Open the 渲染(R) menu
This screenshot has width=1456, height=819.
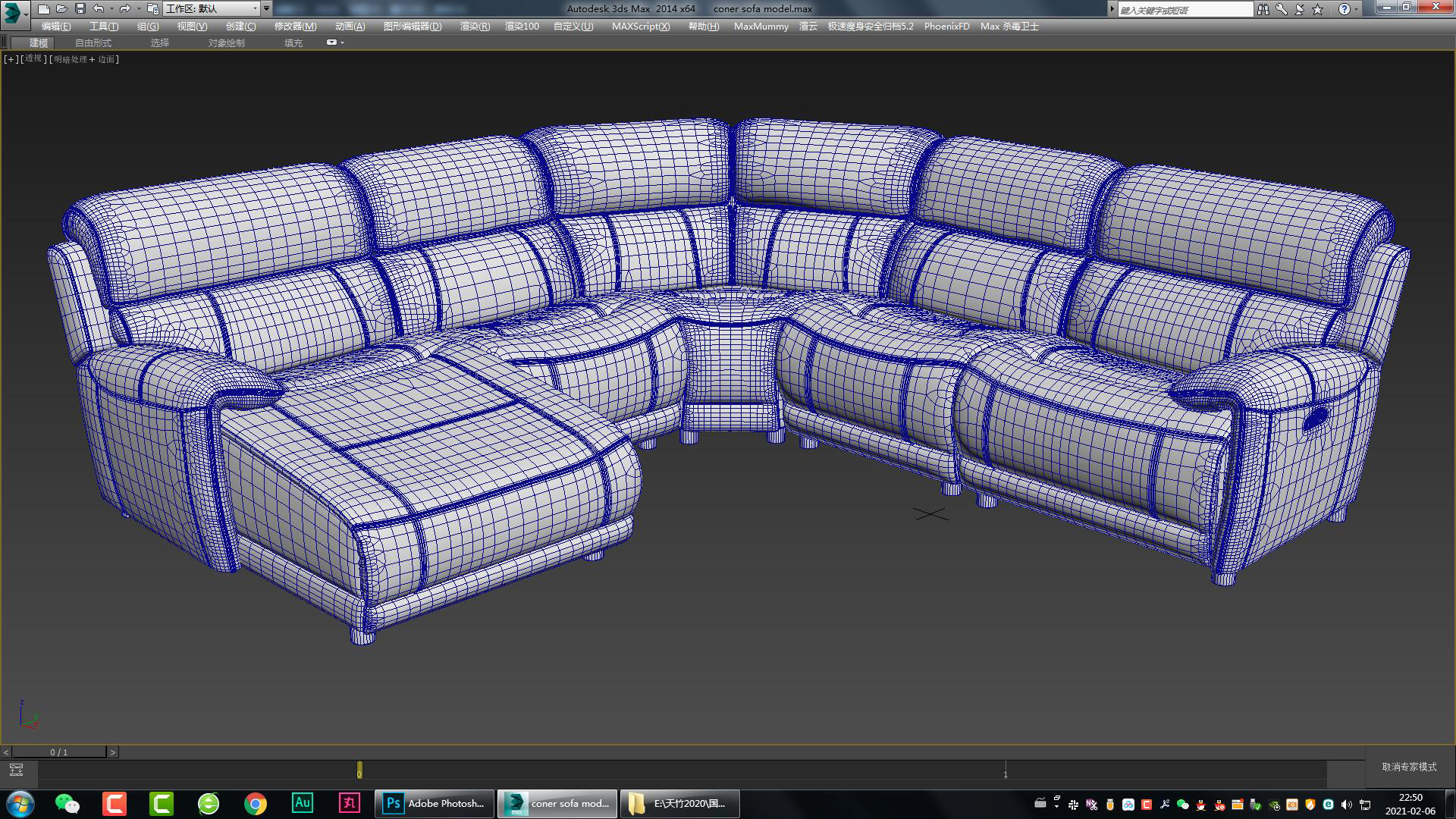(x=473, y=26)
